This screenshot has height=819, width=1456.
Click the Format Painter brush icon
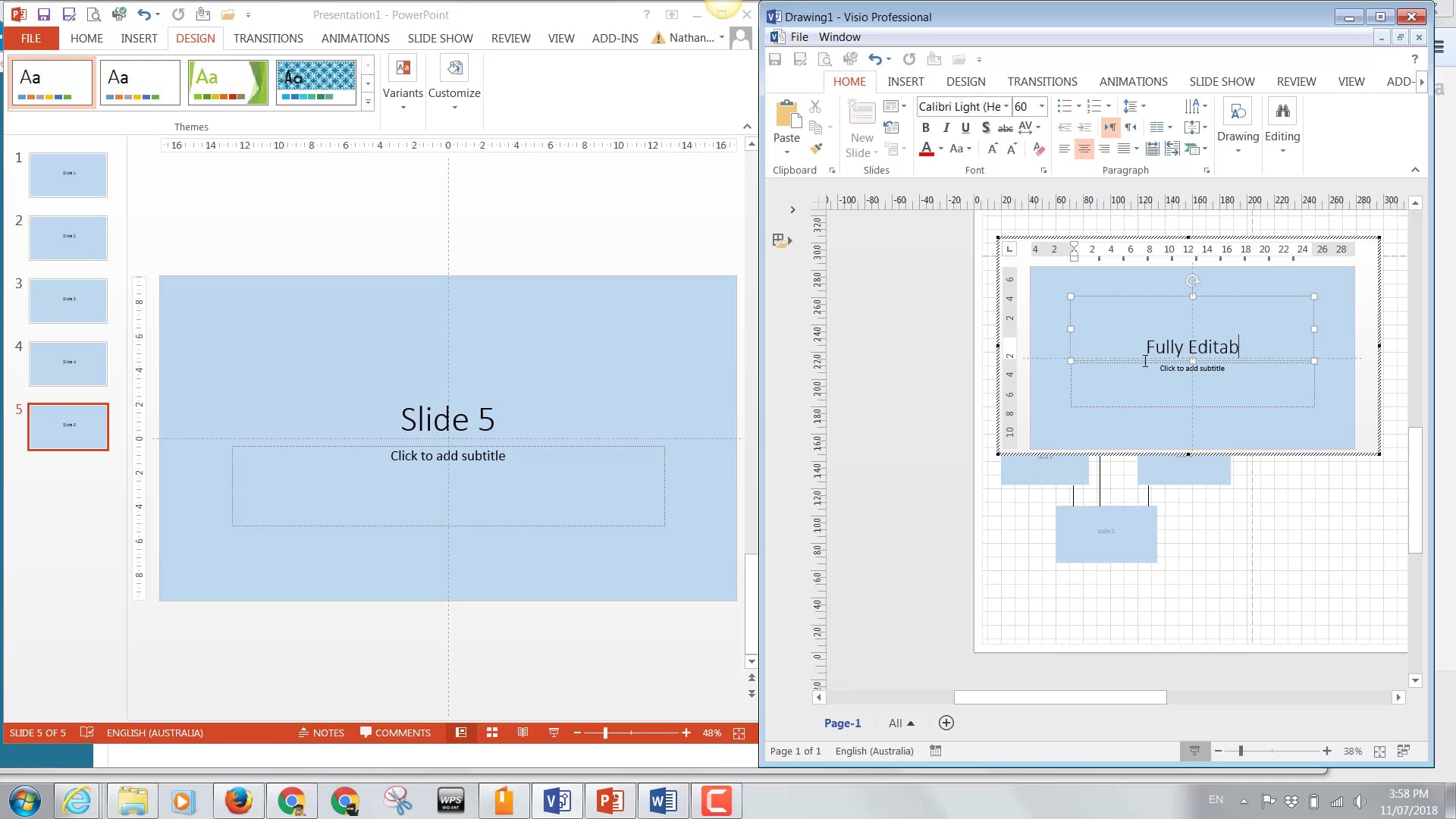tap(816, 149)
